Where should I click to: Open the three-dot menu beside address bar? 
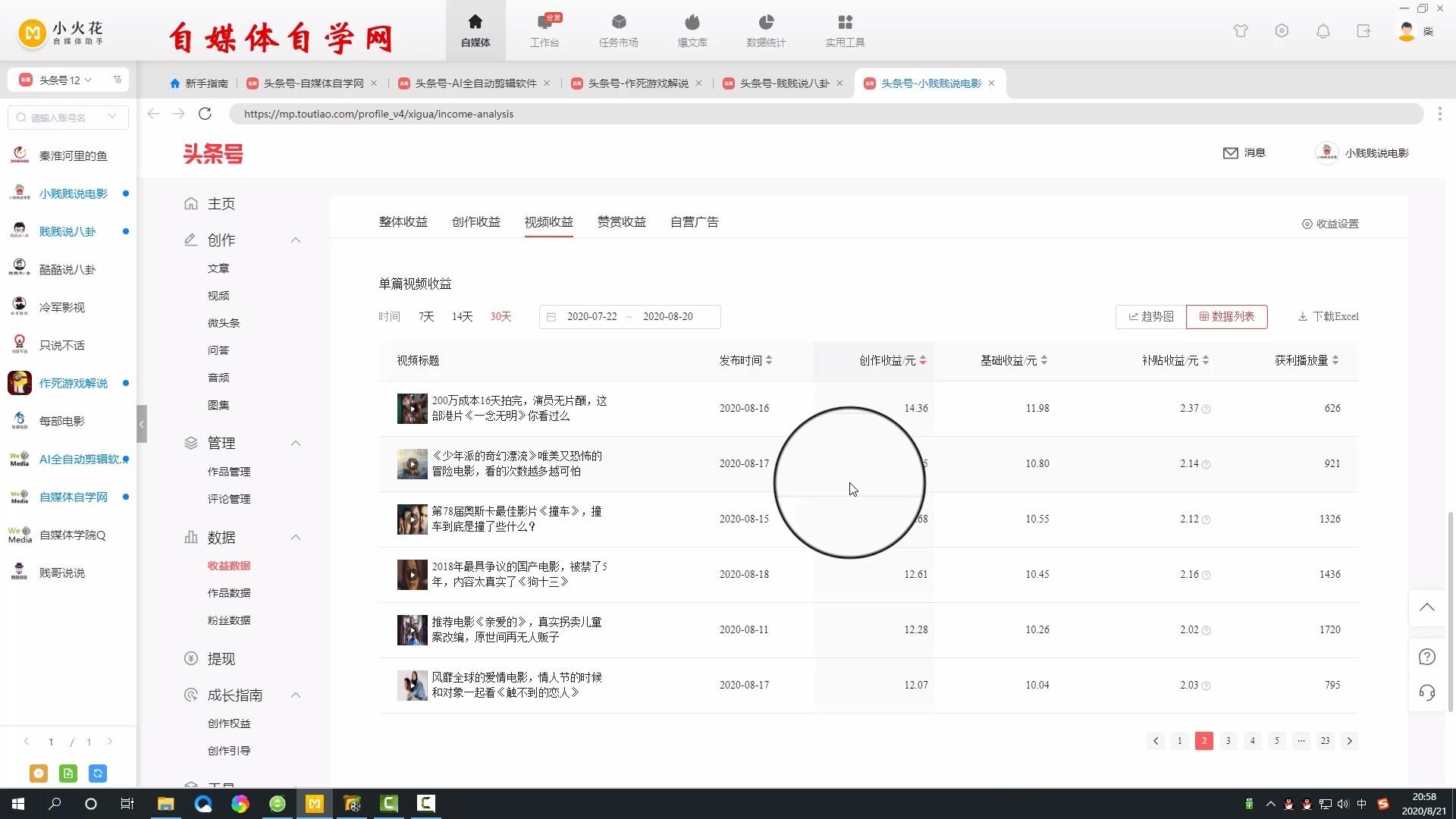coord(1439,114)
